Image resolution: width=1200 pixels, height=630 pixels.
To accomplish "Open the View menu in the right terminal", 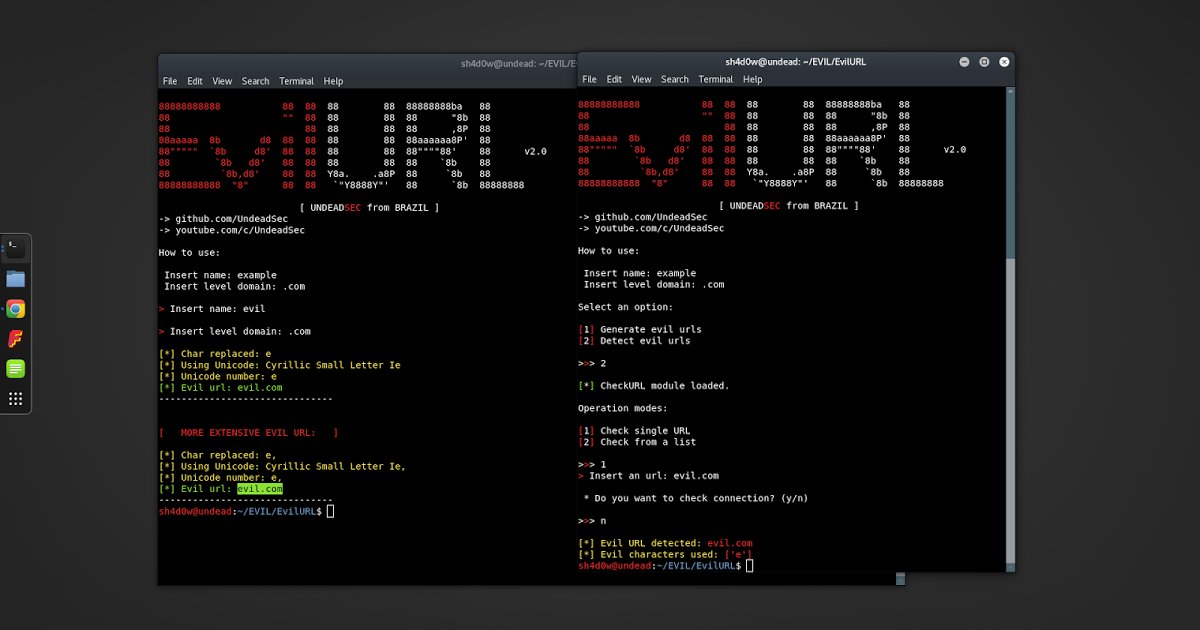I will [641, 79].
